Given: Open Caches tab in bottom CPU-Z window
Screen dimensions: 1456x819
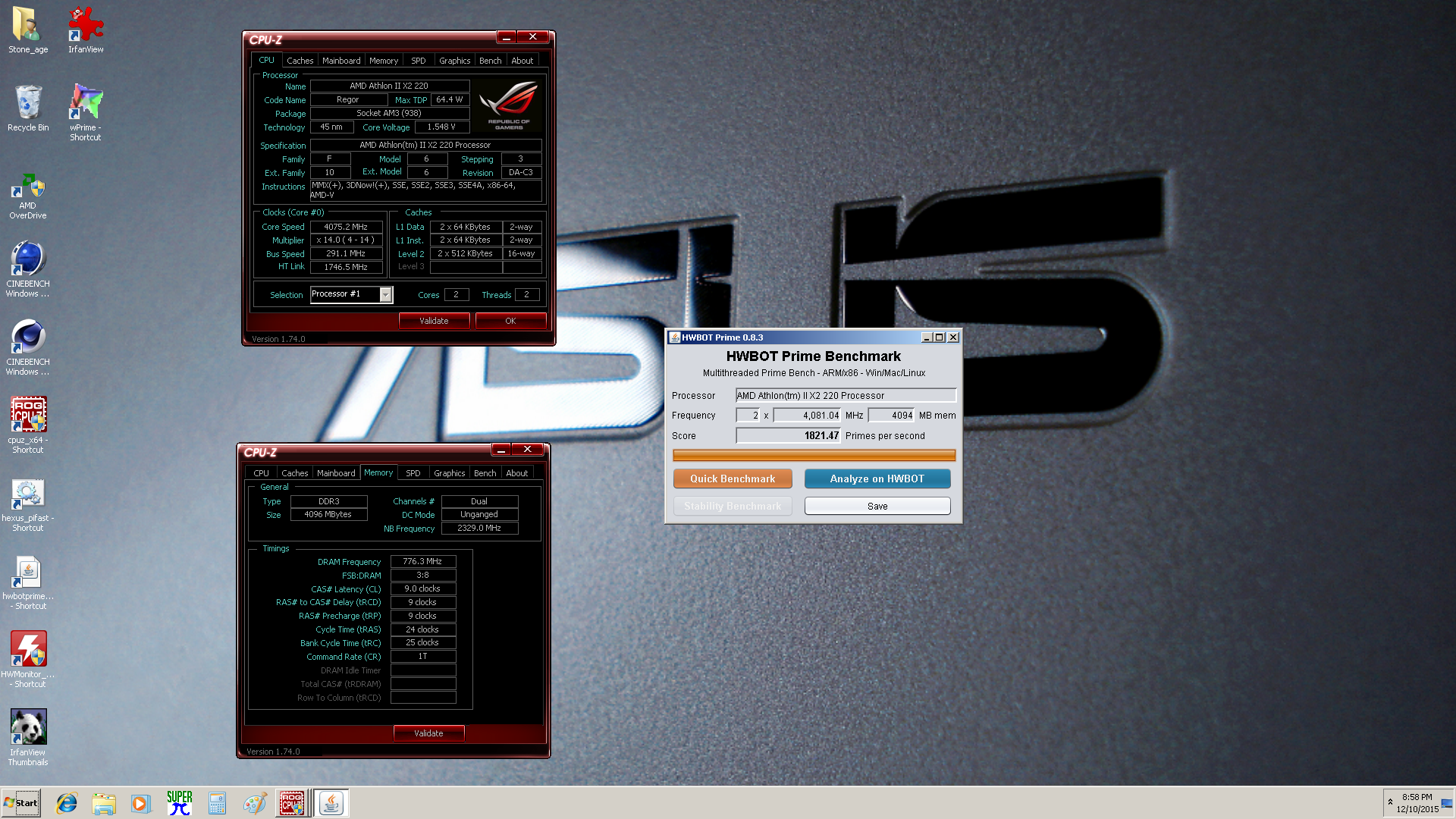Looking at the screenshot, I should coord(295,473).
